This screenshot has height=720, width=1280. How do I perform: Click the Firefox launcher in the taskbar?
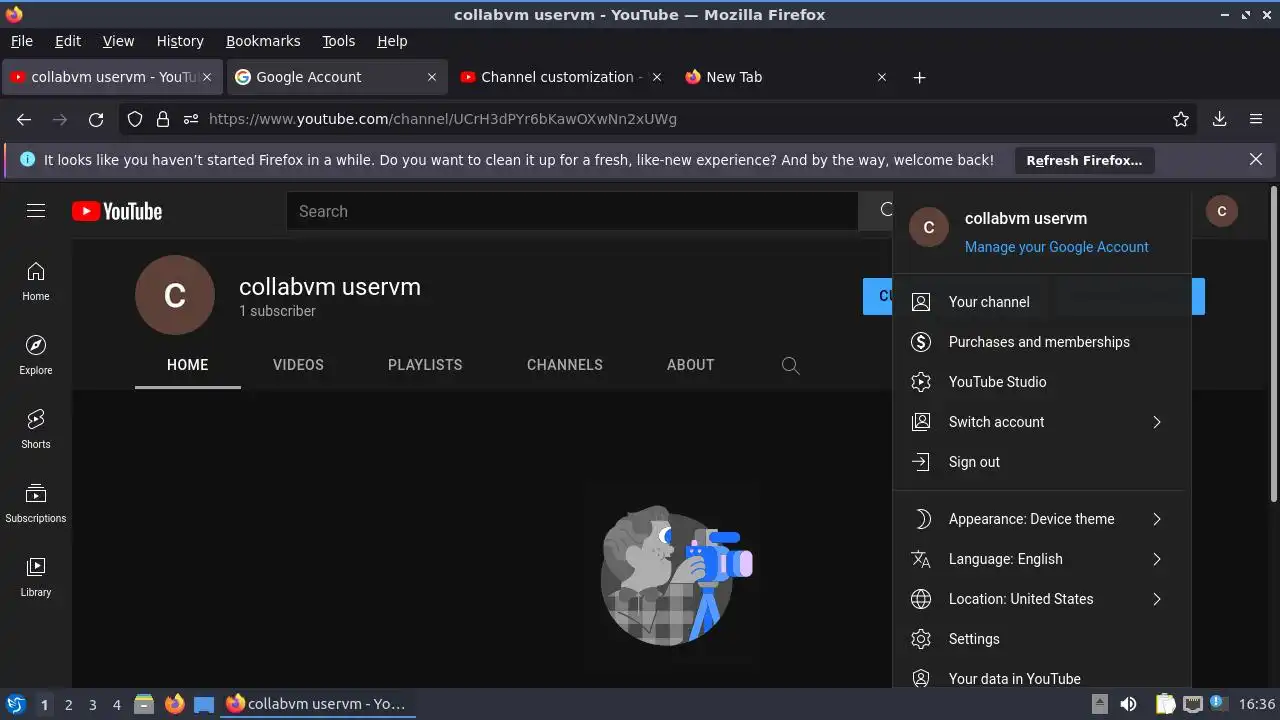pos(175,704)
